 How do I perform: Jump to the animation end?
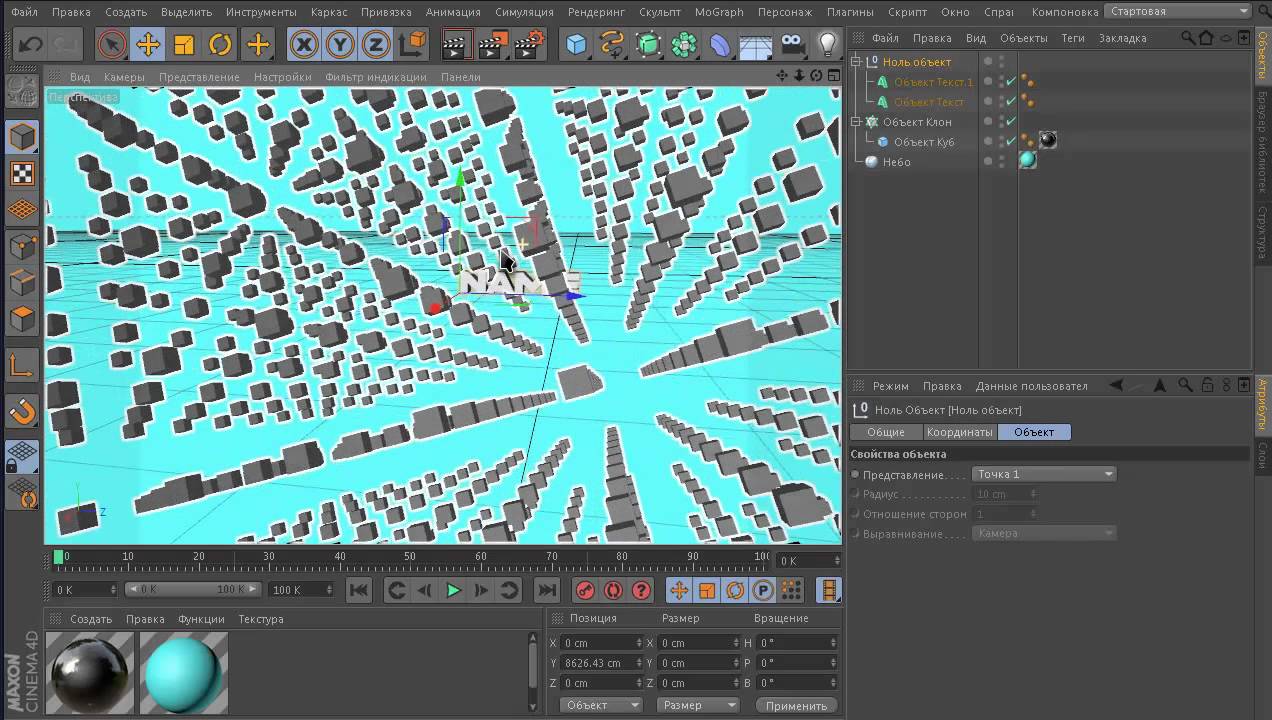[x=546, y=590]
